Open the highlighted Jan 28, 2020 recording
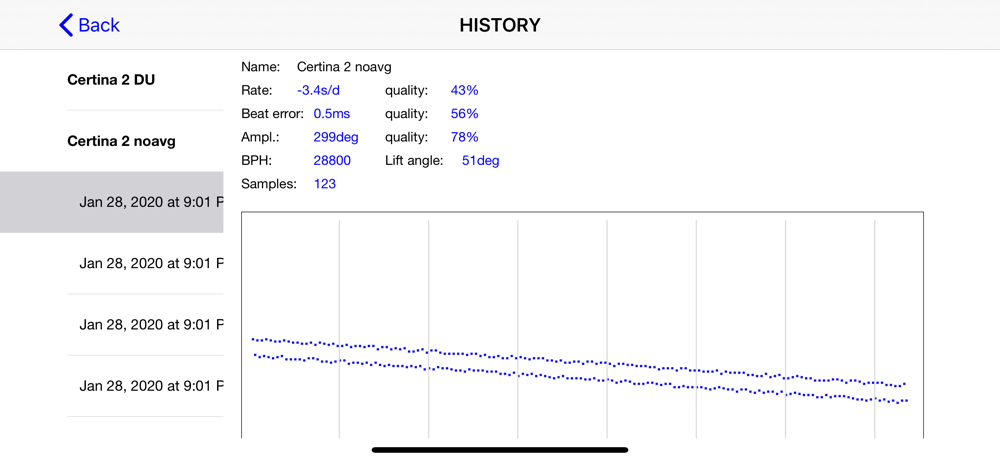 click(112, 202)
